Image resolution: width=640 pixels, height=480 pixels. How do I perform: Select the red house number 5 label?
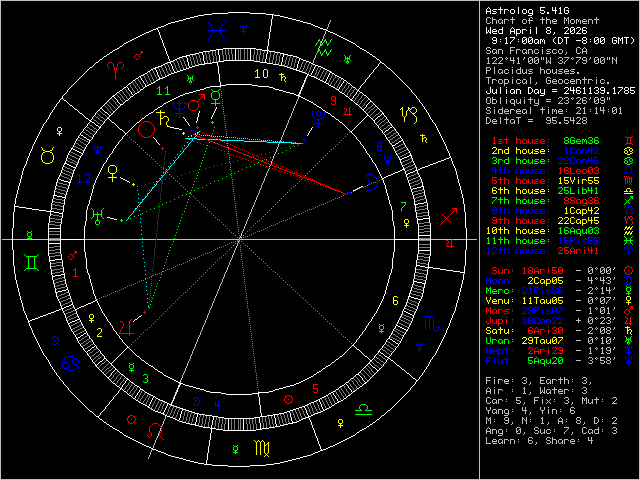[315, 389]
